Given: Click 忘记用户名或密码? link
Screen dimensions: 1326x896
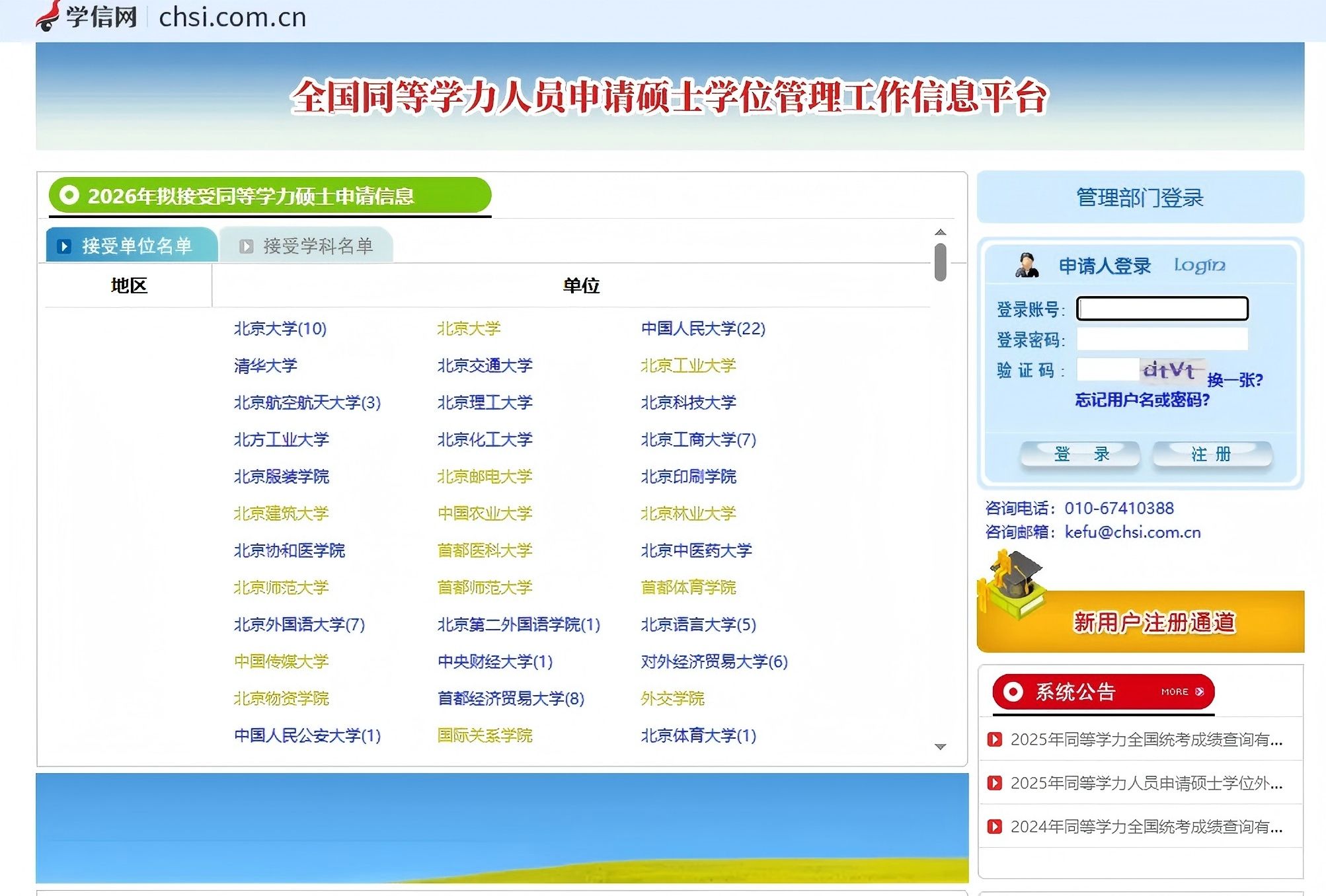Looking at the screenshot, I should click(x=1142, y=400).
